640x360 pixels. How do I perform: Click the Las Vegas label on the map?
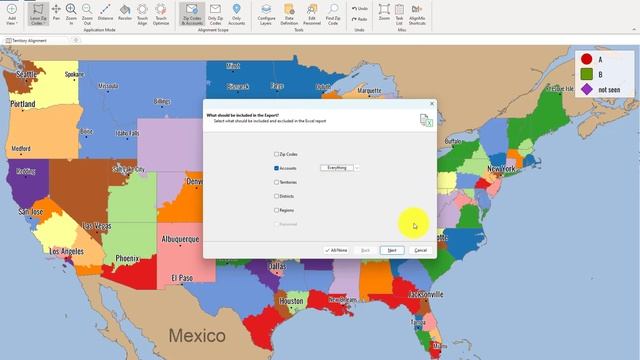click(x=97, y=226)
